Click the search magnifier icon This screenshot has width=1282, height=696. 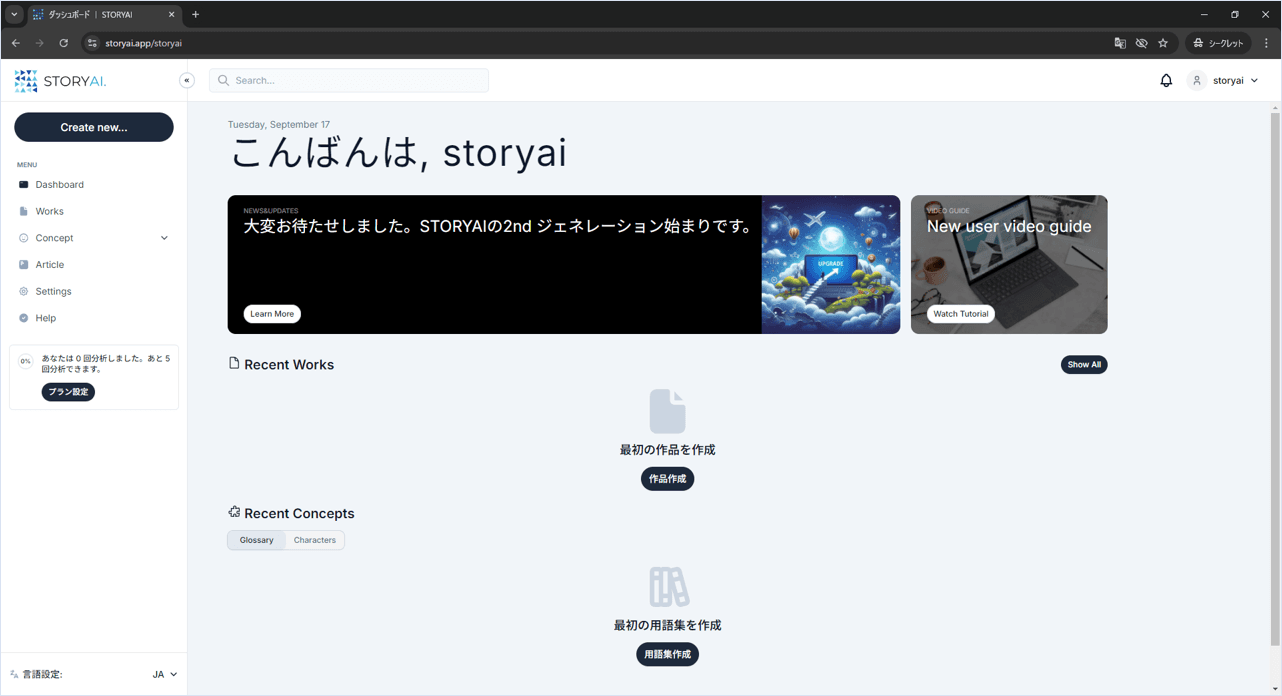(x=223, y=80)
